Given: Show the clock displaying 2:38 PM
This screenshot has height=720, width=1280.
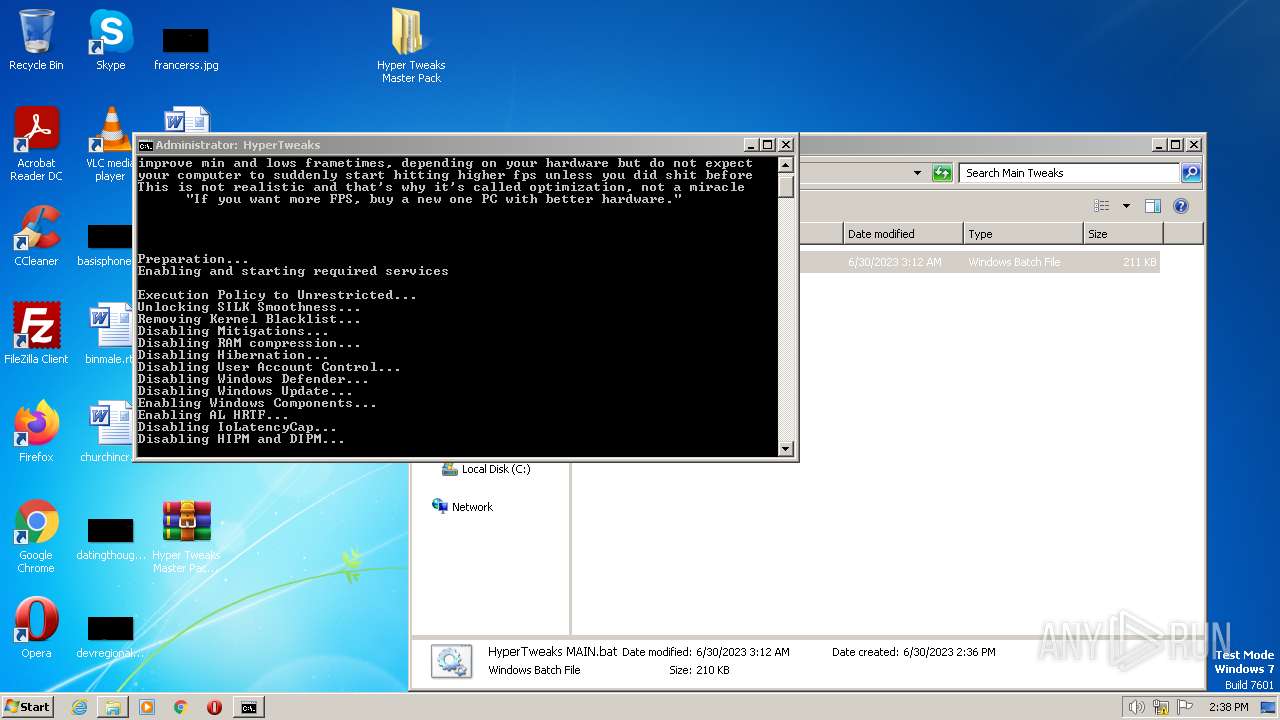Looking at the screenshot, I should (1228, 707).
